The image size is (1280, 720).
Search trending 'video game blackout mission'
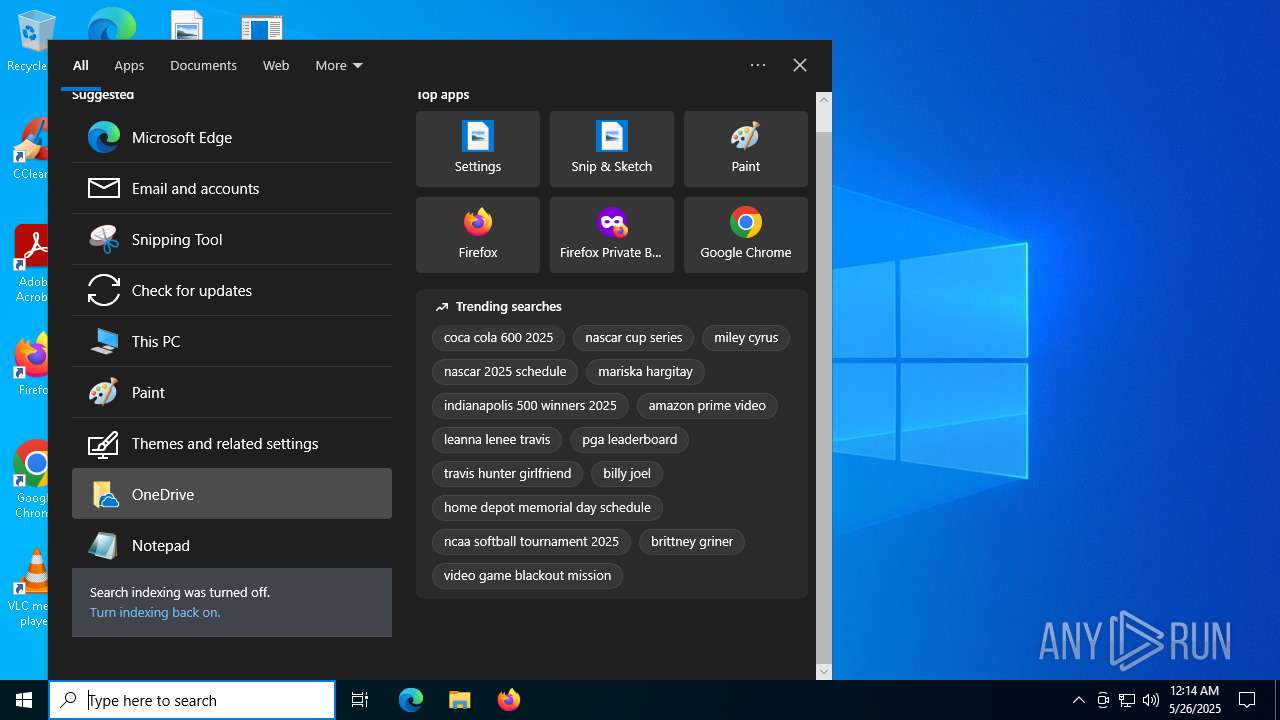pyautogui.click(x=527, y=576)
